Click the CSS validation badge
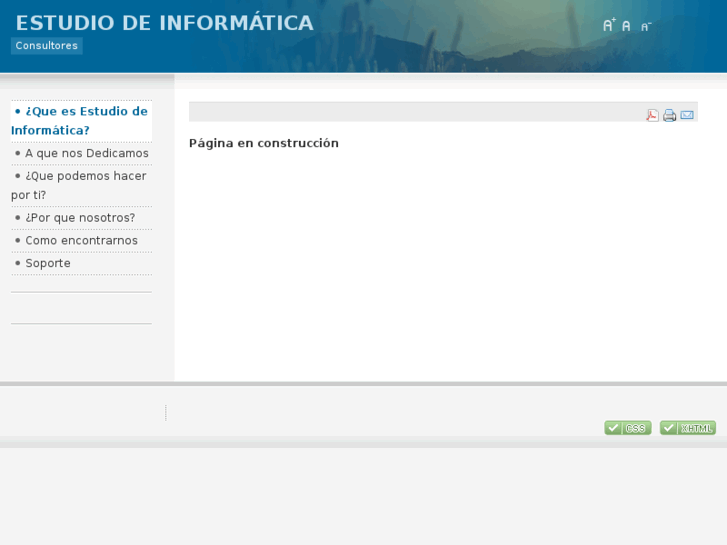 pos(628,428)
